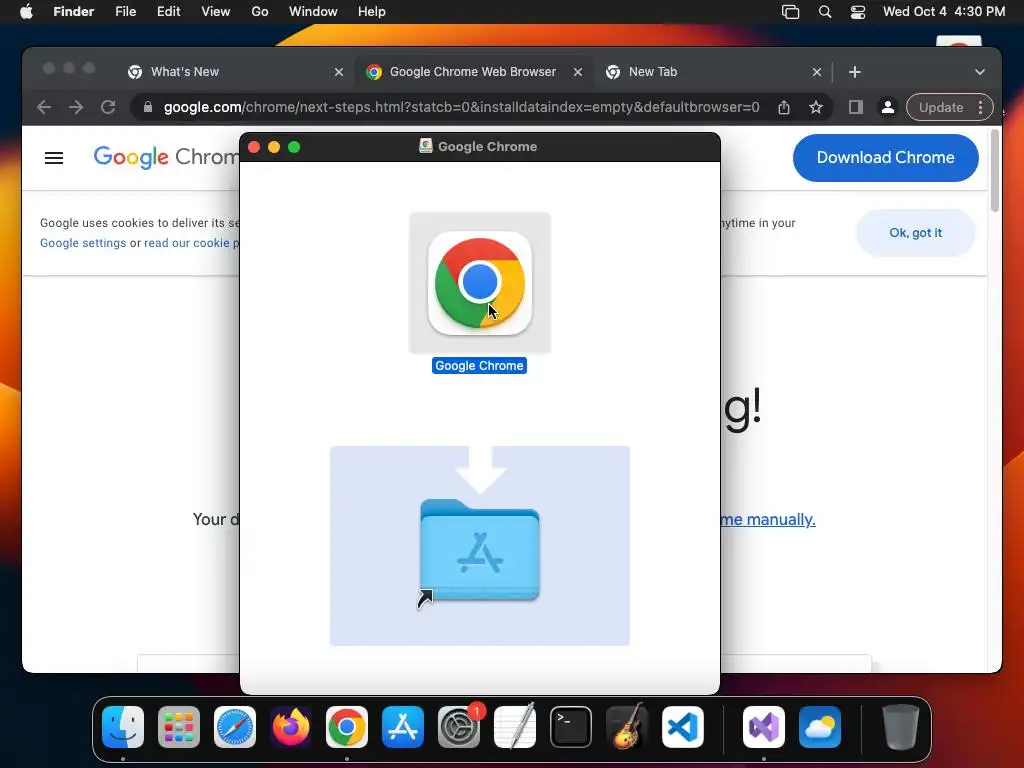Bookmark the page with the star icon
Screen dimensions: 1024x768
(816, 107)
